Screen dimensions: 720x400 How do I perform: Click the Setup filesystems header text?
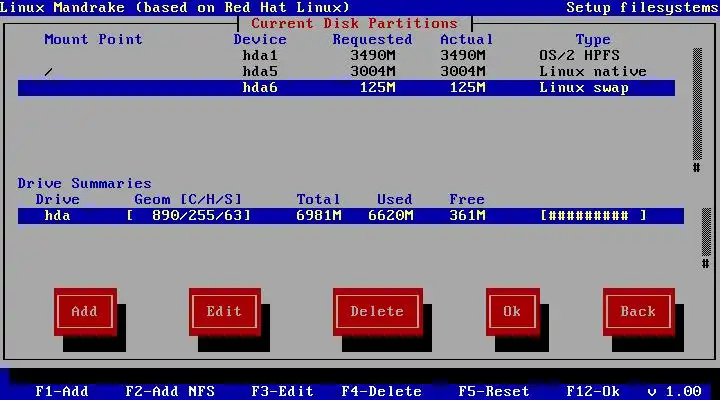[x=642, y=8]
